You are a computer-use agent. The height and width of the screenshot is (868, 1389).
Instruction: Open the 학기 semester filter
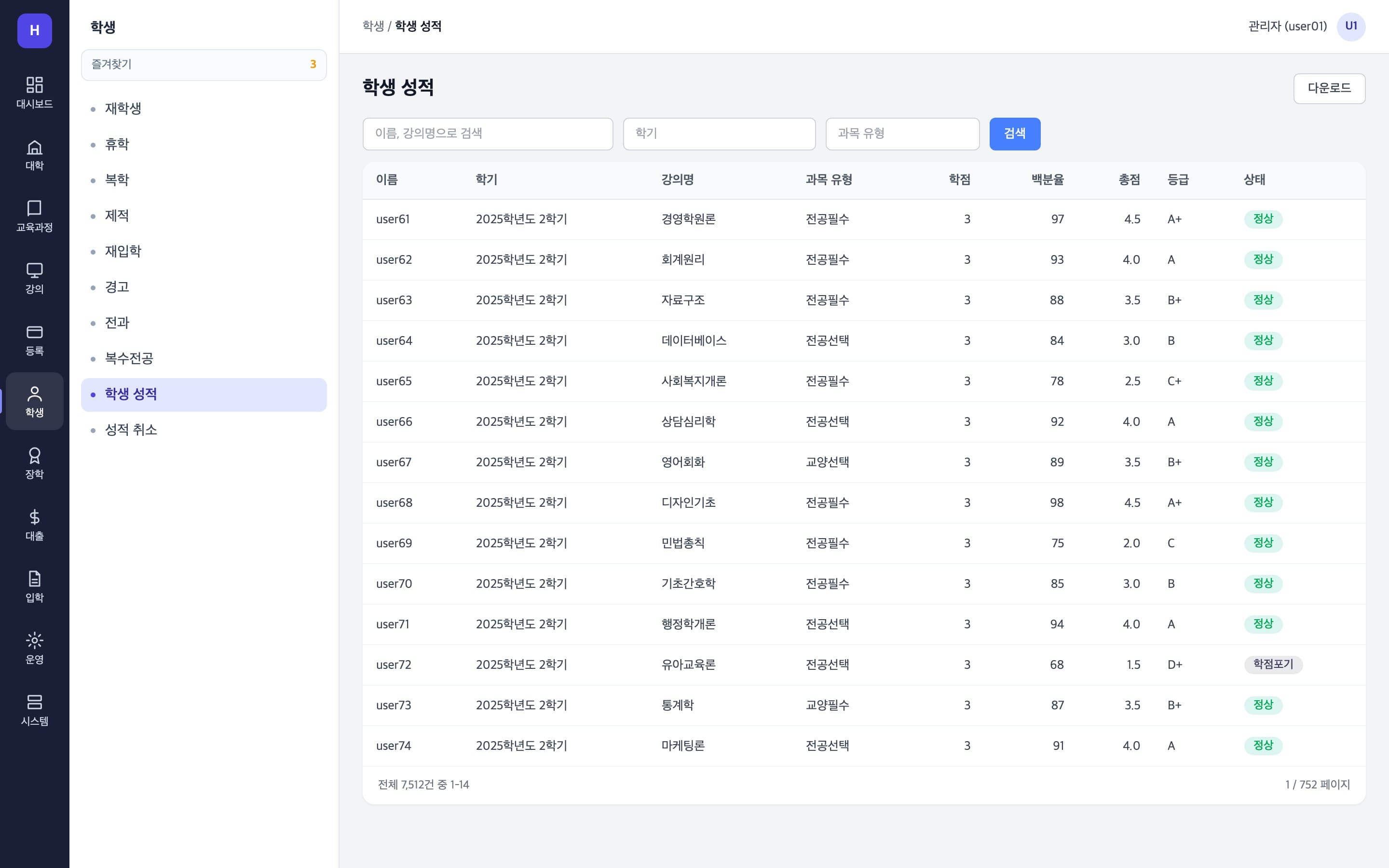719,134
